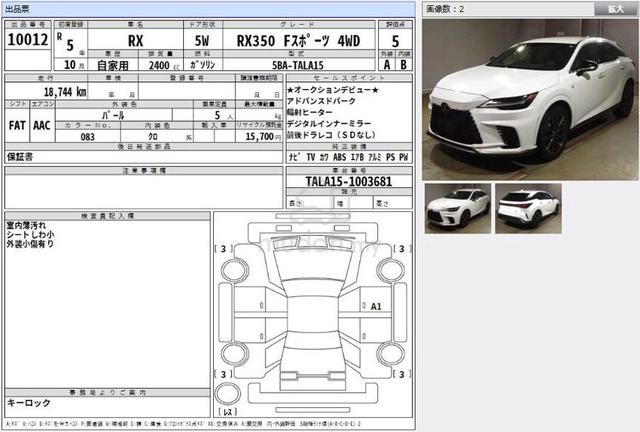Click the rear-left wheel in diagram
Image resolution: width=640 pixels, height=432 pixels.
[x=234, y=354]
